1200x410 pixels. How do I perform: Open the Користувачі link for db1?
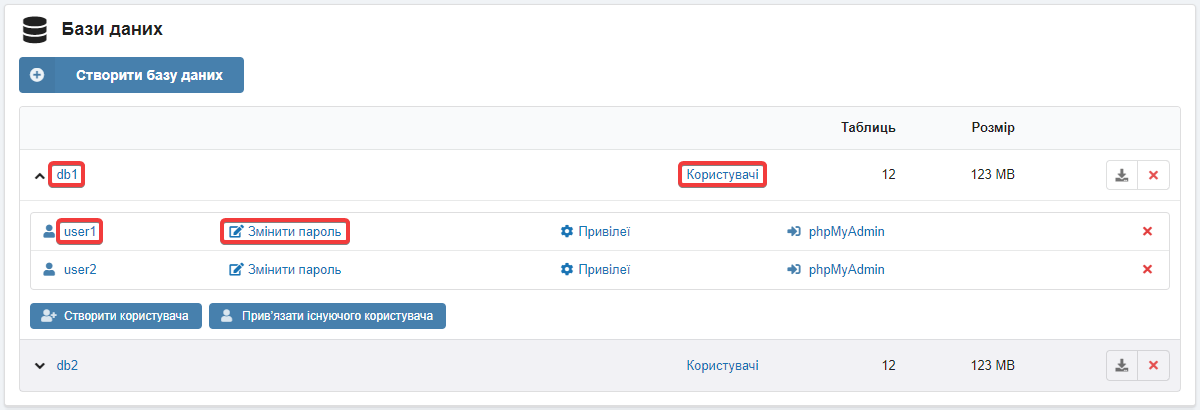click(722, 175)
